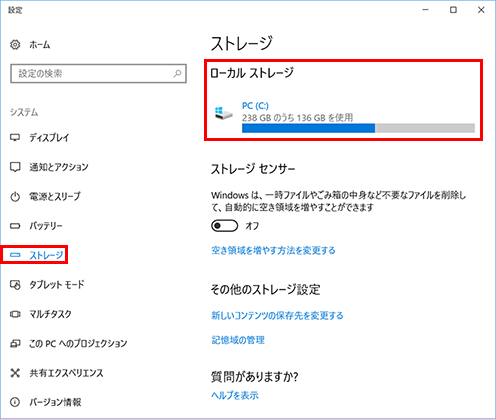This screenshot has height=419, width=496.
Task: Click the Shared Experiences icon
Action: click(x=15, y=373)
